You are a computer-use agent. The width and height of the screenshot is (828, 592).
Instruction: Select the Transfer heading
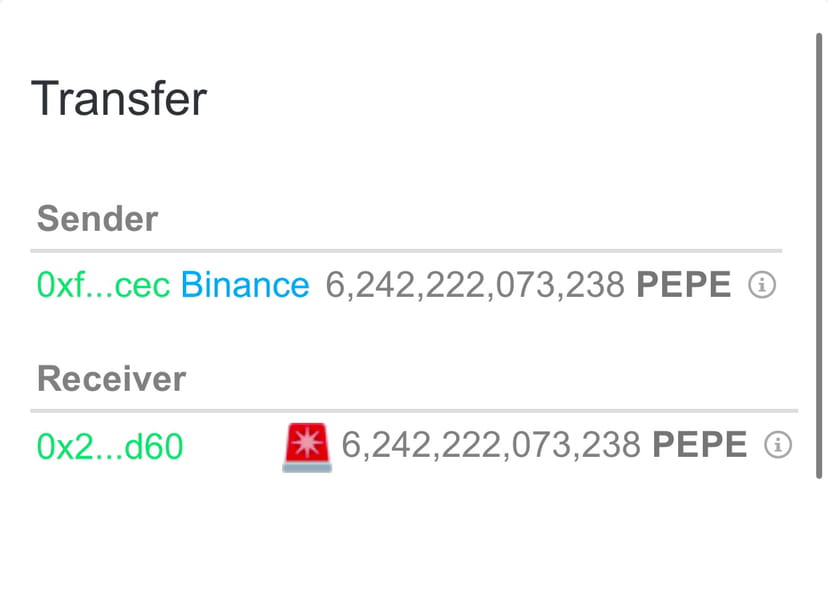coord(119,97)
